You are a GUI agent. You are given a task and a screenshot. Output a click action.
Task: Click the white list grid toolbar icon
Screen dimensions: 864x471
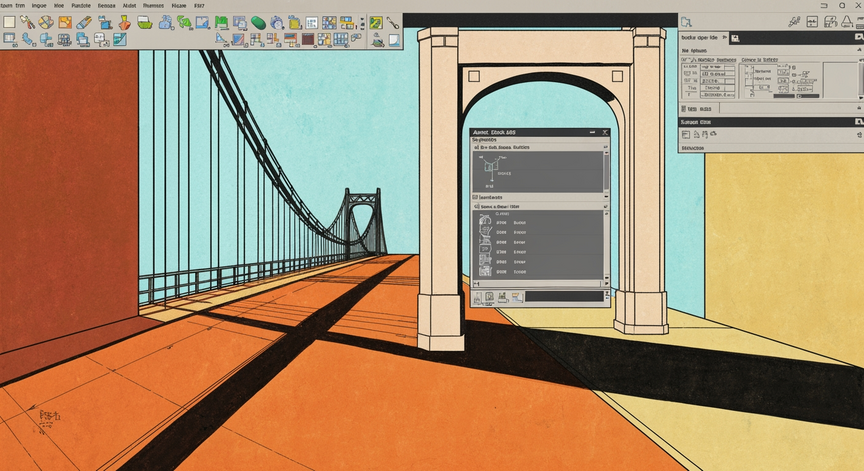point(312,23)
